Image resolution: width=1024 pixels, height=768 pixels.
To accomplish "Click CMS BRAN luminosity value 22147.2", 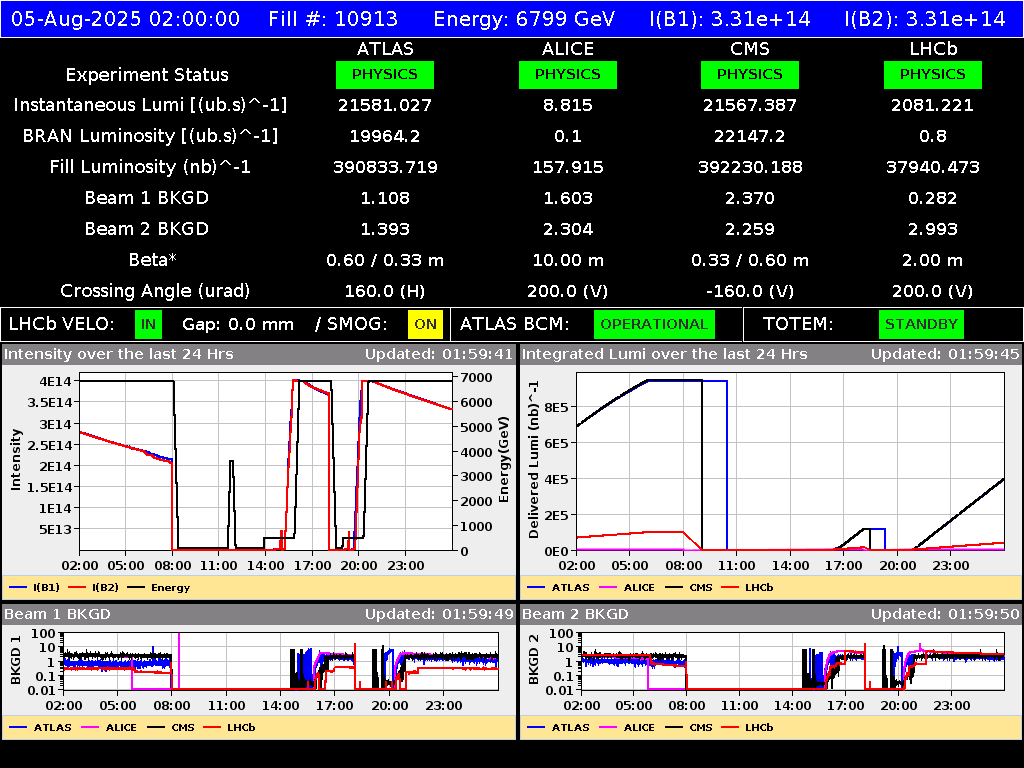I will [750, 136].
